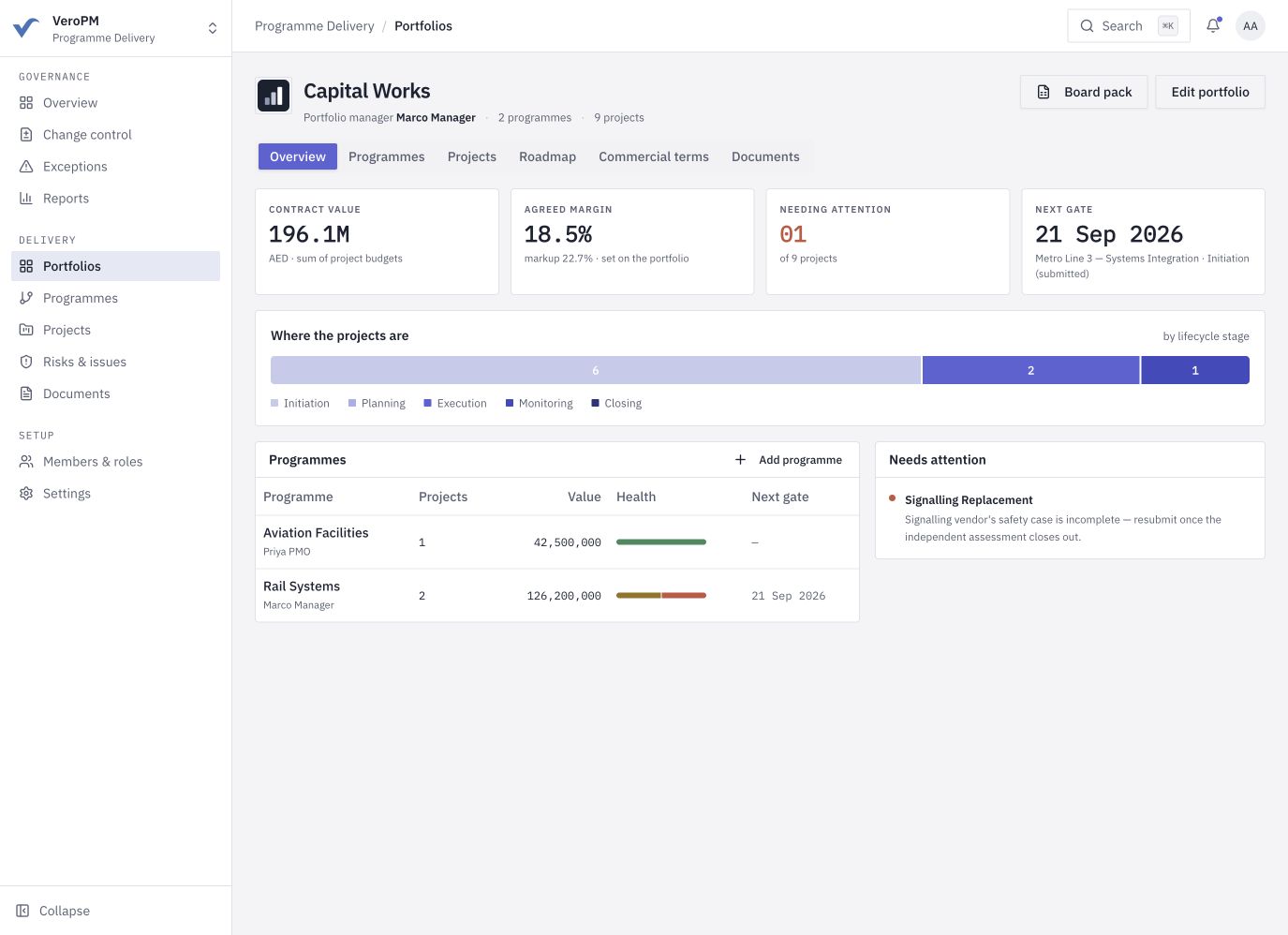Click the Board pack button
The image size is (1288, 935).
click(x=1084, y=92)
